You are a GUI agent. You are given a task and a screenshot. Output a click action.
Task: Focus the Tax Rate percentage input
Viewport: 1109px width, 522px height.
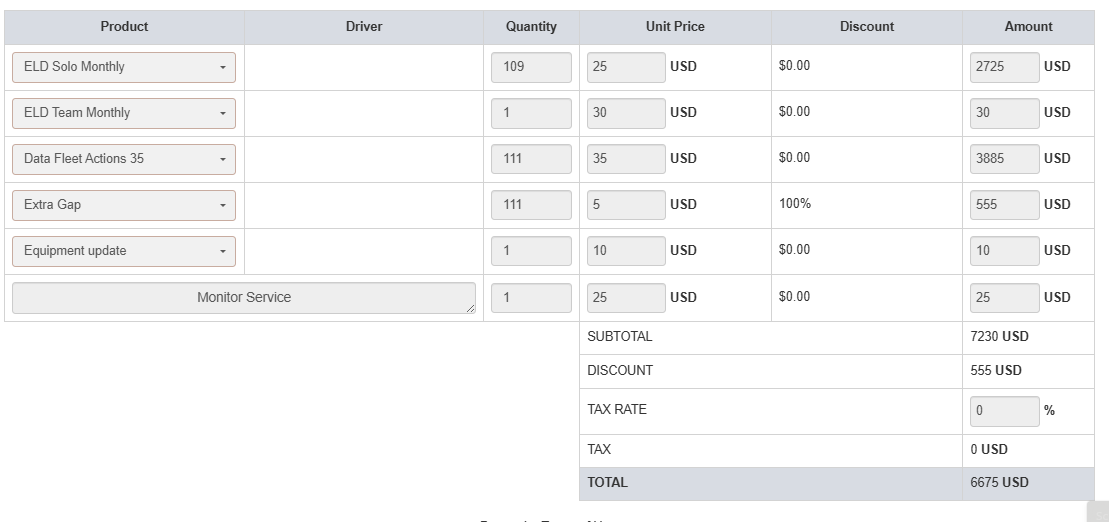pos(1005,411)
